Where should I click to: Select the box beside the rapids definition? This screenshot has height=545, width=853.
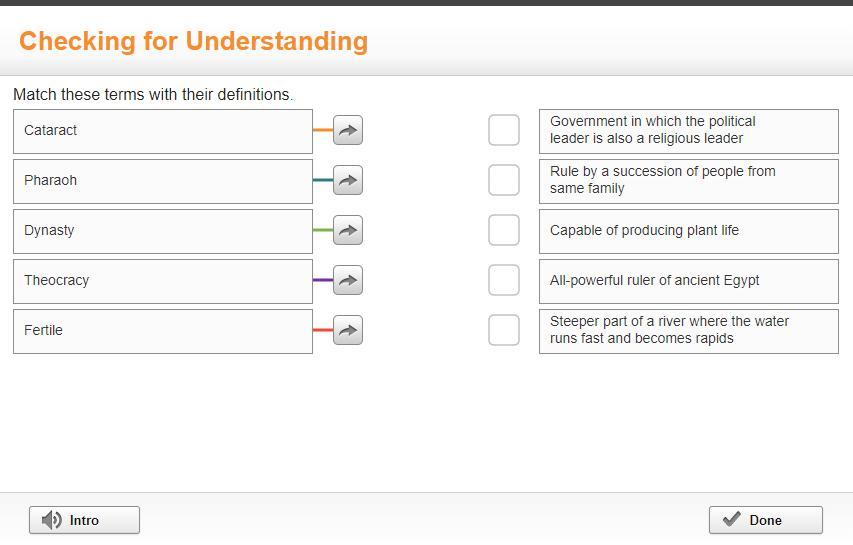tap(504, 330)
